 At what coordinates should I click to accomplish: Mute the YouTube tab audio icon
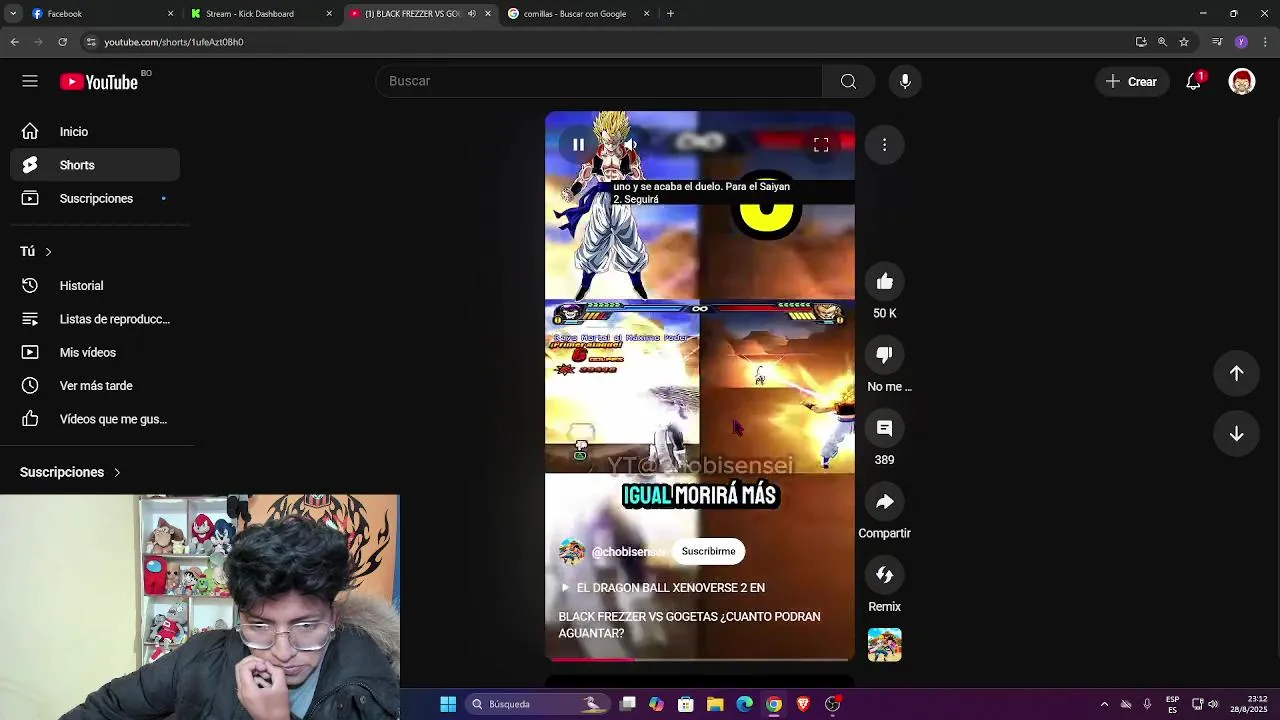point(471,14)
